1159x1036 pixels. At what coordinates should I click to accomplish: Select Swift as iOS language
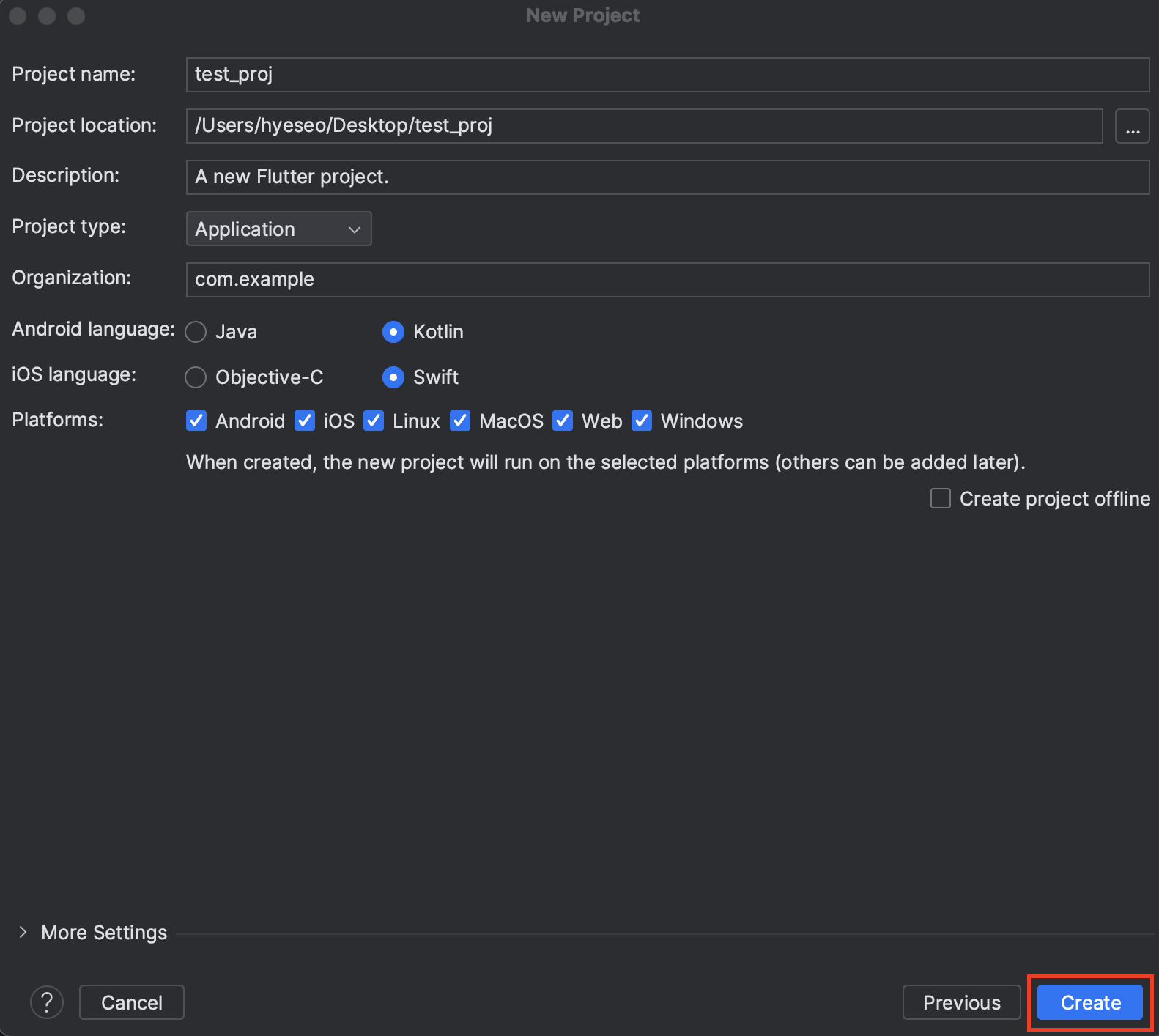click(393, 377)
